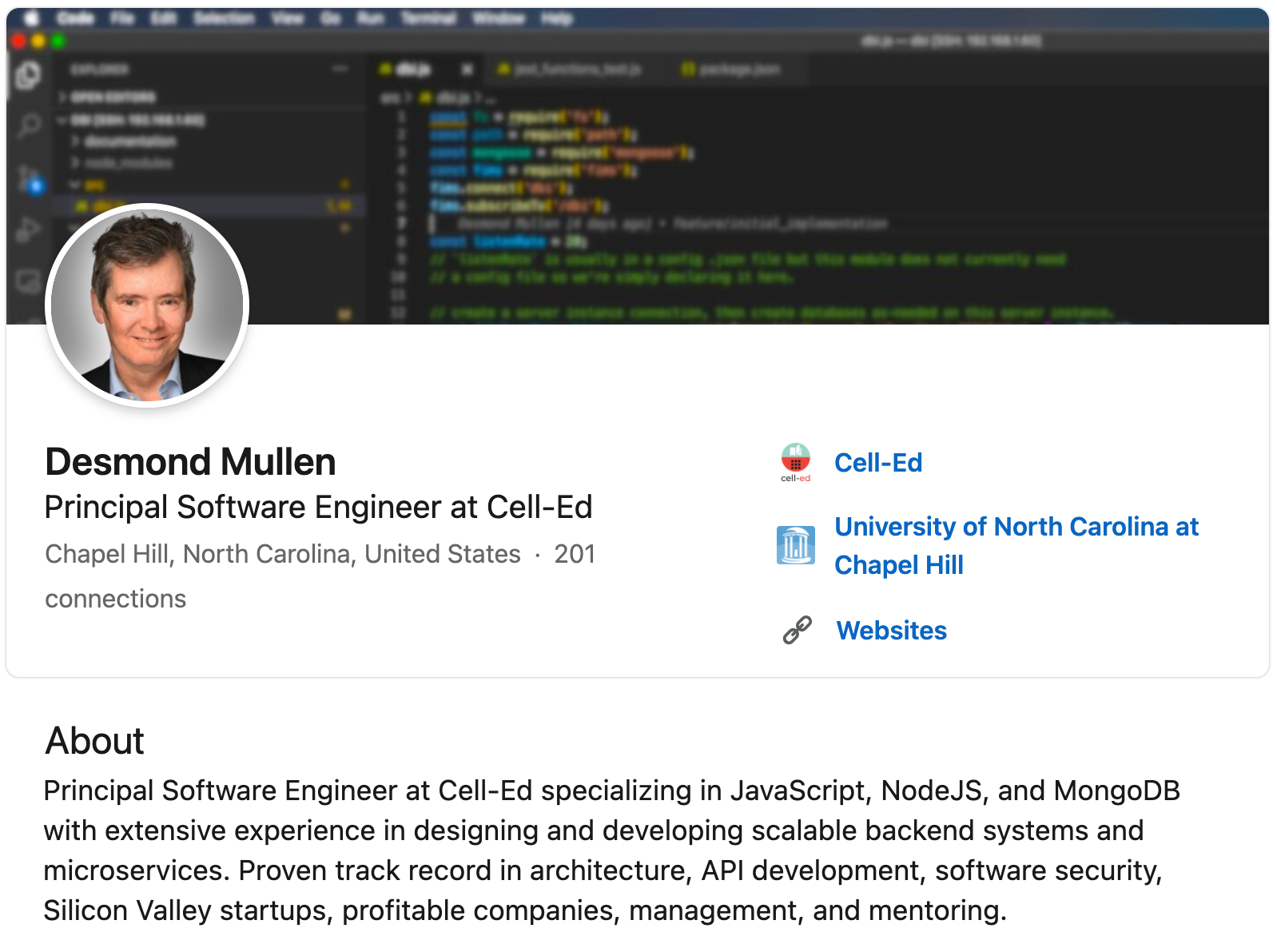Click the About section heading
This screenshot has height=952, width=1277.
click(x=95, y=741)
